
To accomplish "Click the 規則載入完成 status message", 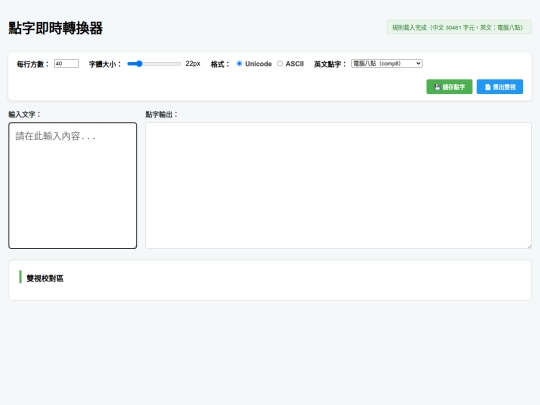I will point(459,27).
